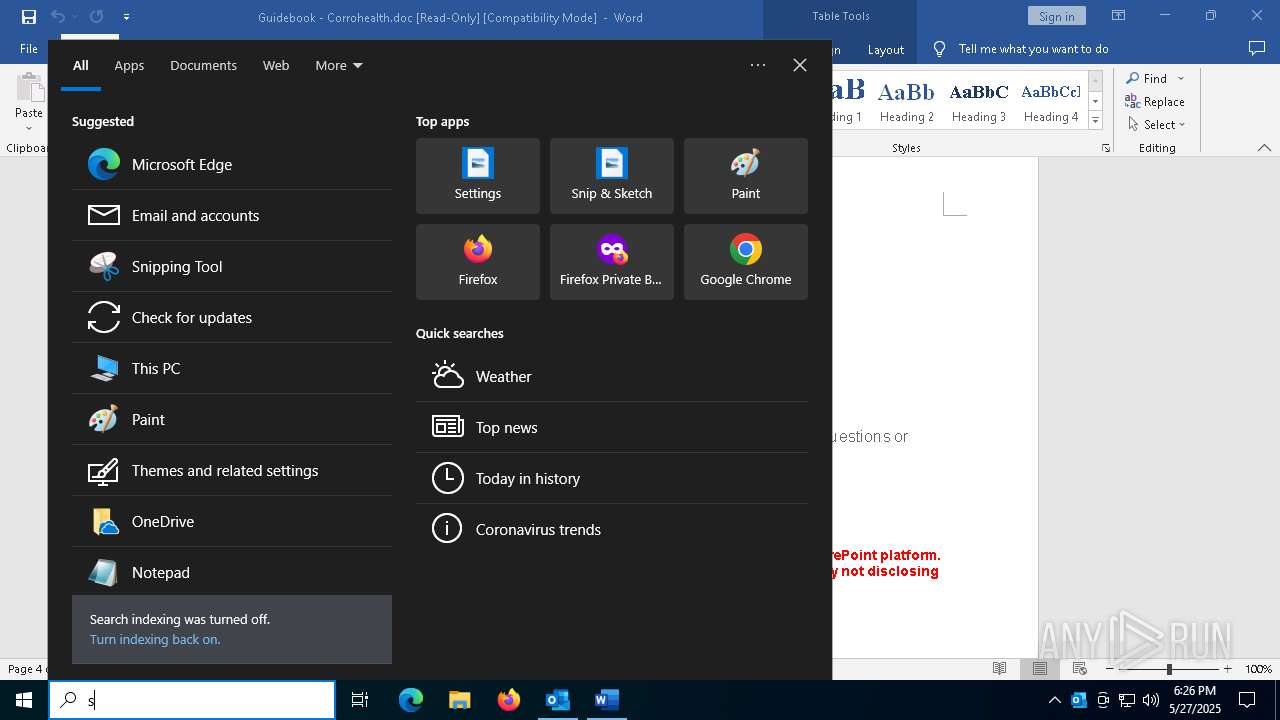Close the search panel

point(800,65)
